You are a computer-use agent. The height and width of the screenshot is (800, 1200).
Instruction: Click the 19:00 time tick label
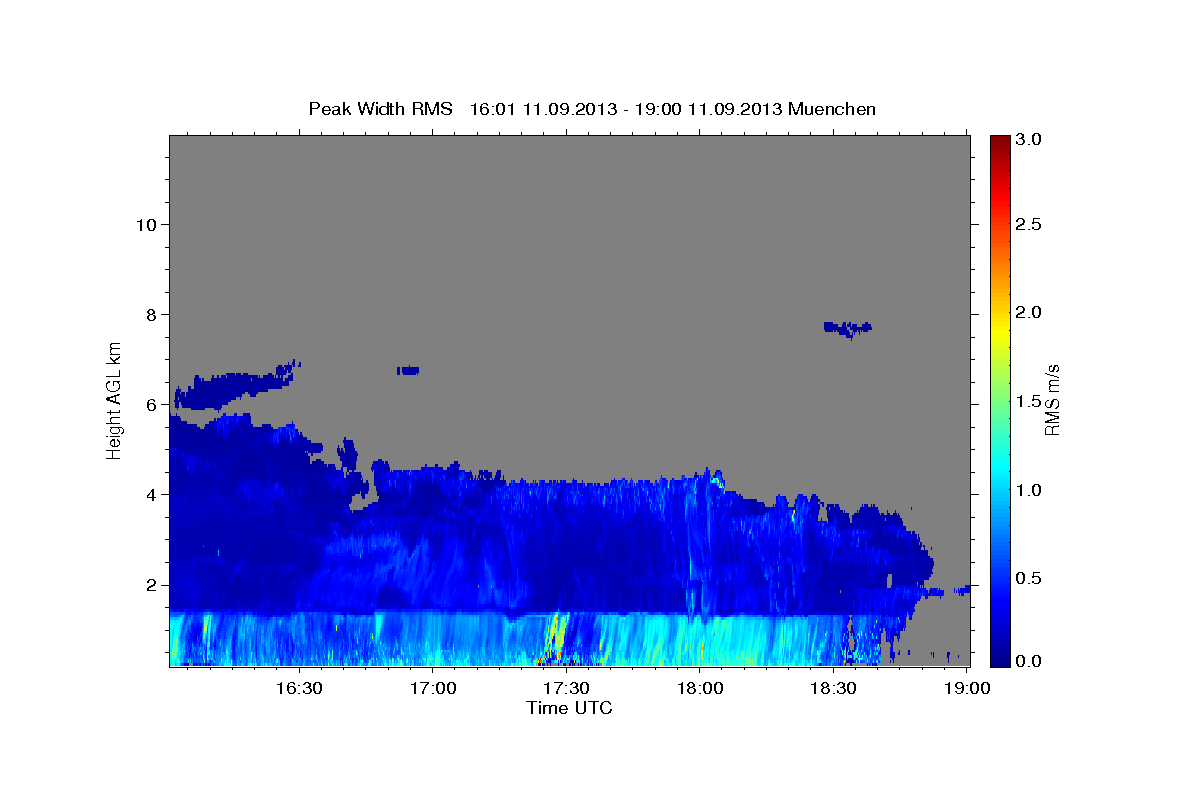click(x=968, y=688)
